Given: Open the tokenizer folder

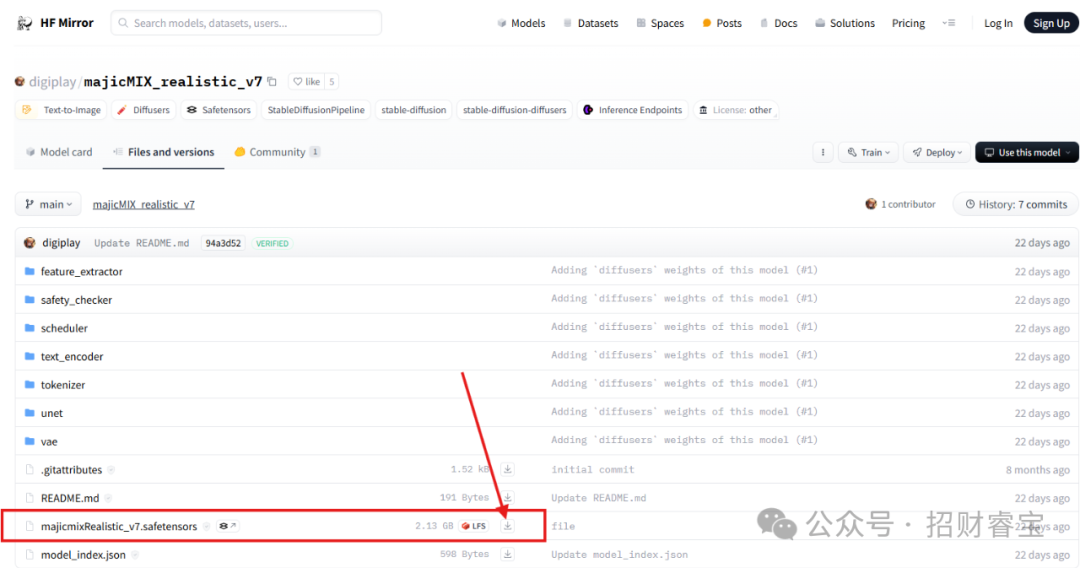Looking at the screenshot, I should click(x=63, y=385).
